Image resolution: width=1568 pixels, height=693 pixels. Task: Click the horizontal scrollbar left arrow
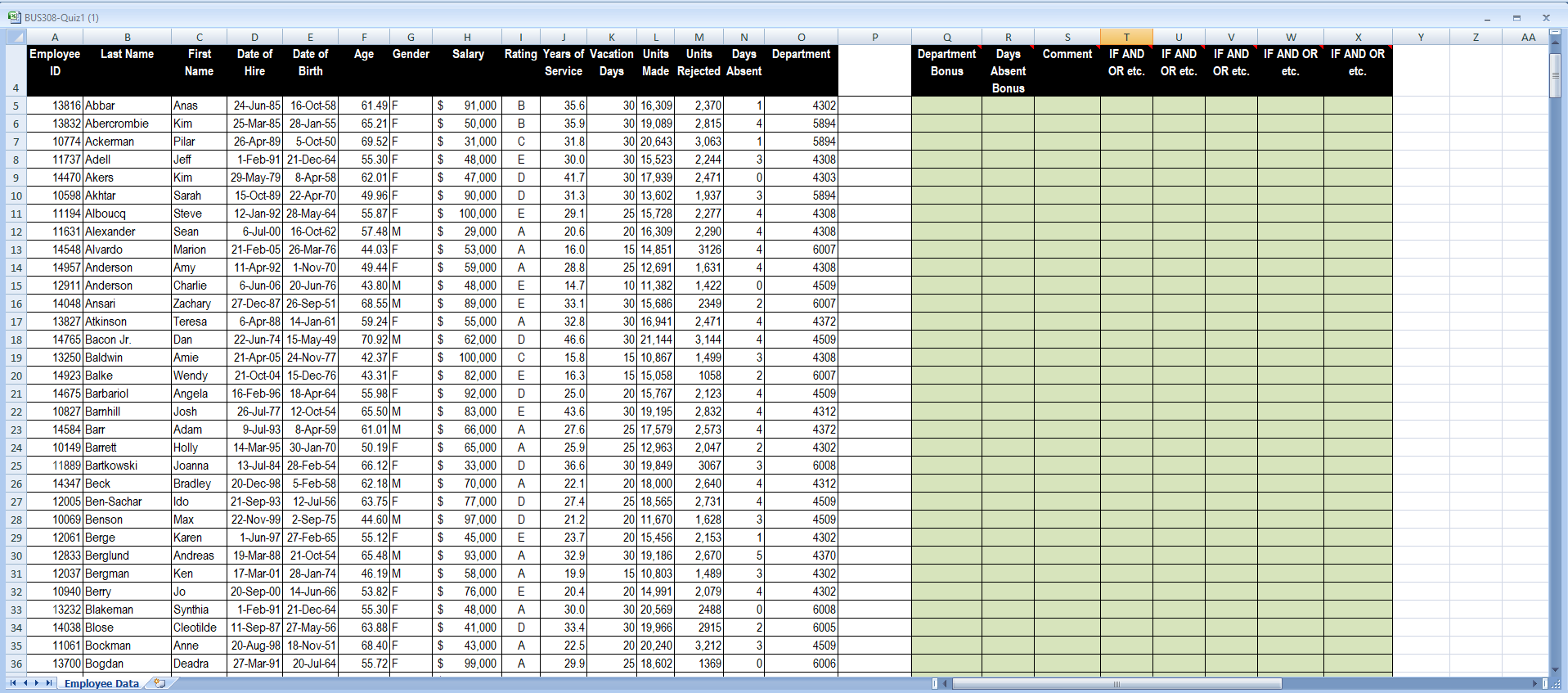[x=946, y=683]
